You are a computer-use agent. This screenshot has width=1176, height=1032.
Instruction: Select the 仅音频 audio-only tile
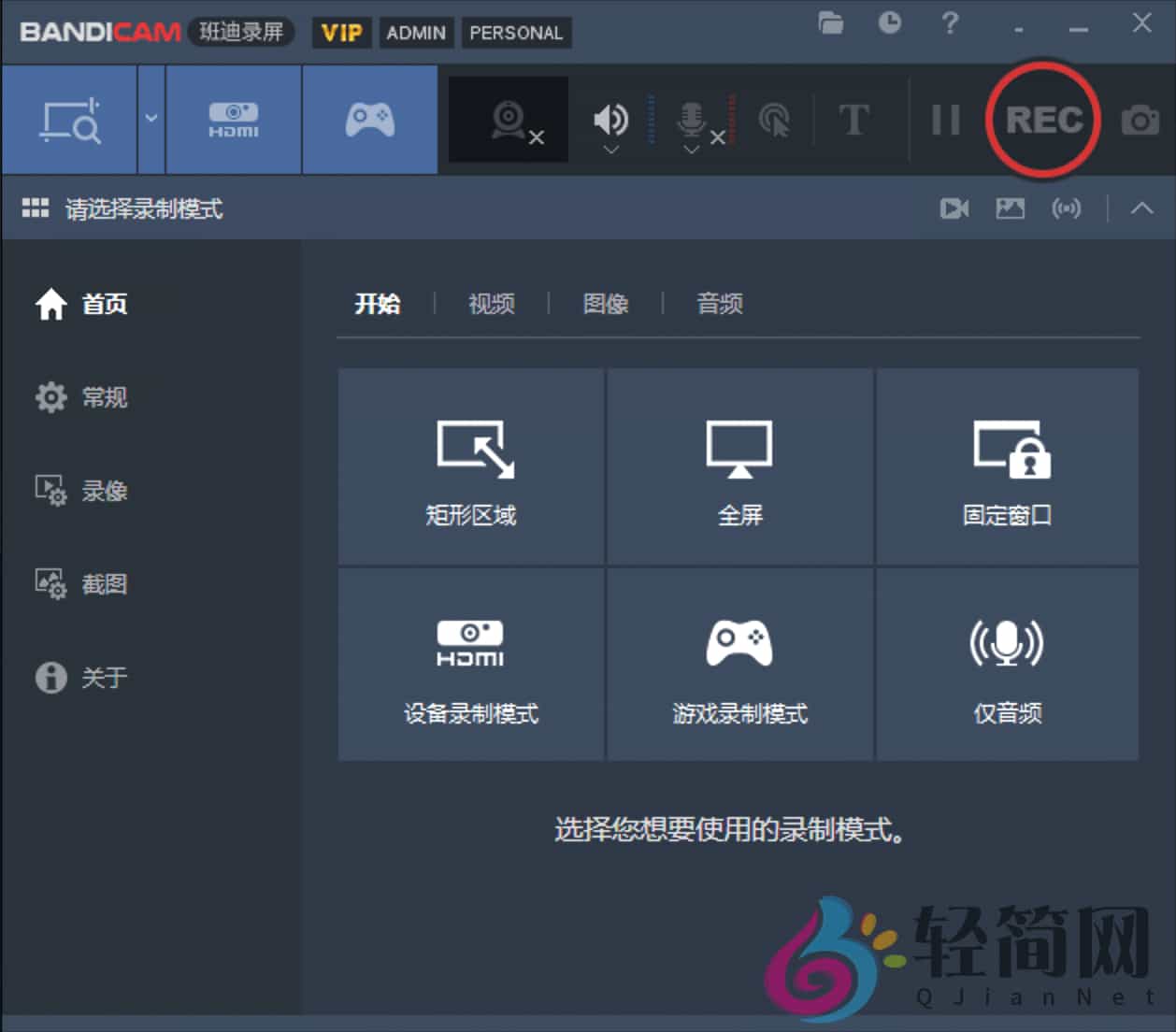(1007, 664)
